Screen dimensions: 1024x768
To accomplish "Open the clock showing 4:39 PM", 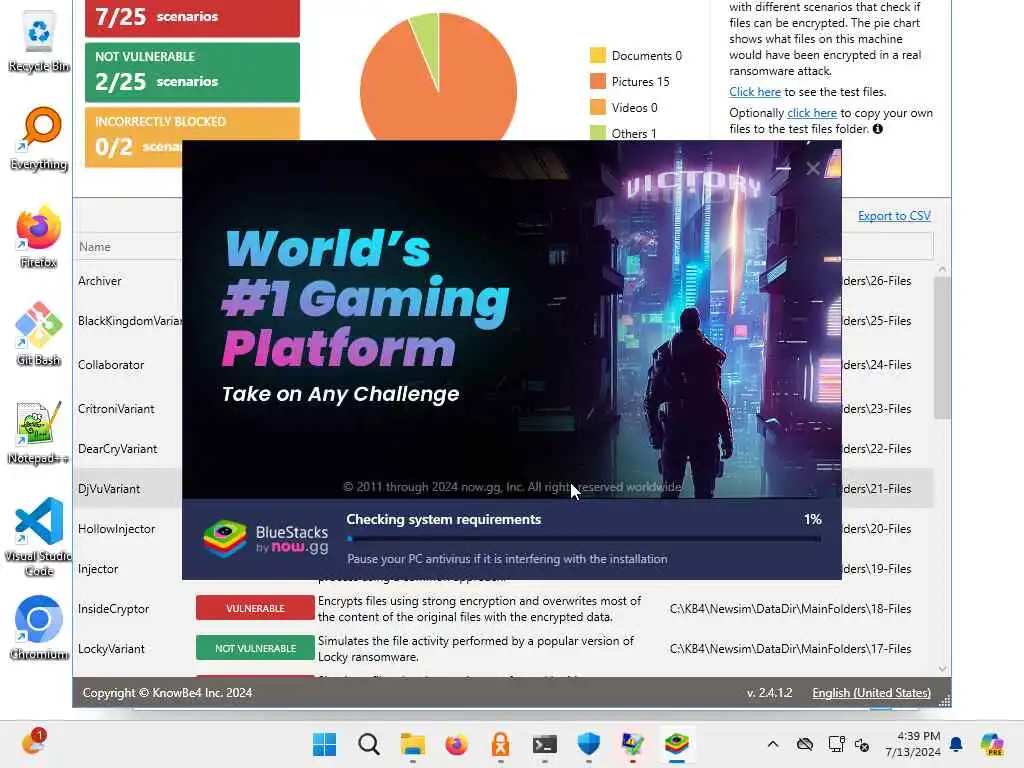I will pyautogui.click(x=912, y=744).
